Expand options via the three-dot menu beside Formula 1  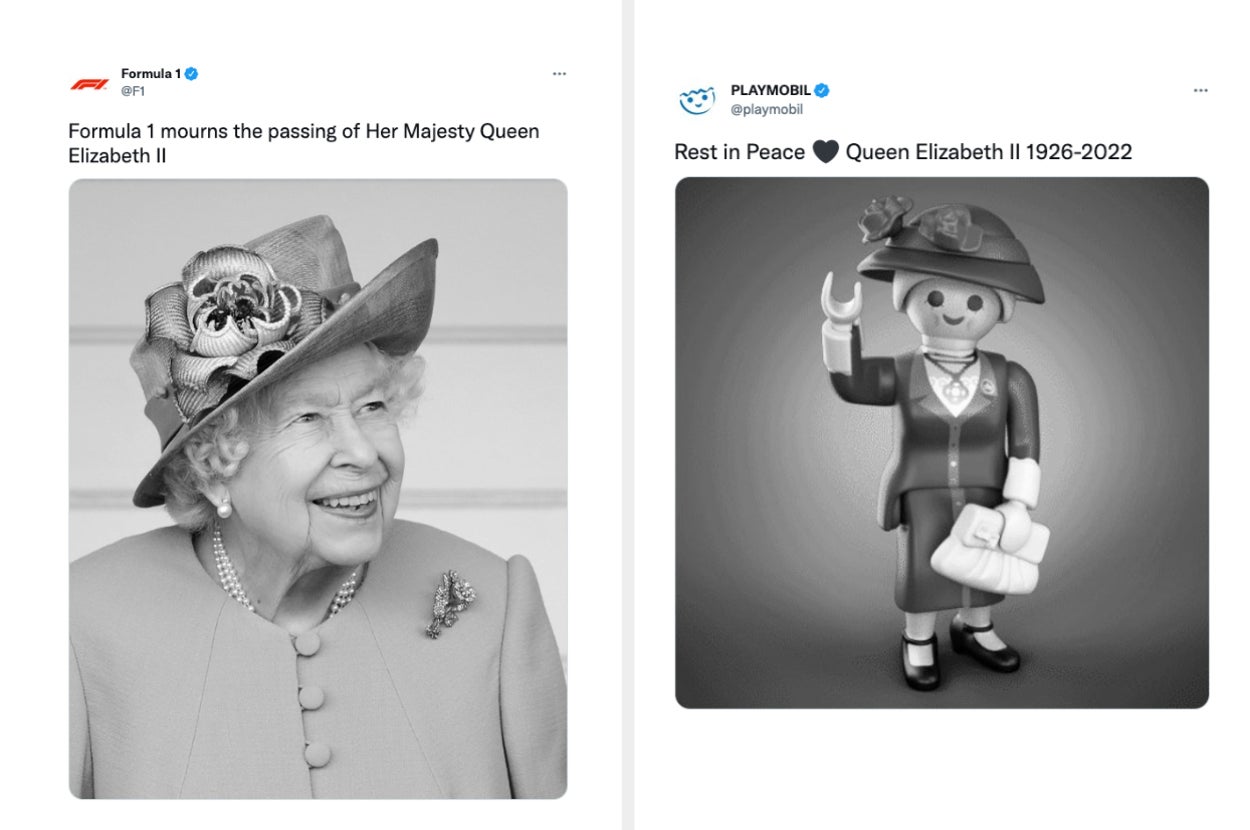pyautogui.click(x=560, y=73)
